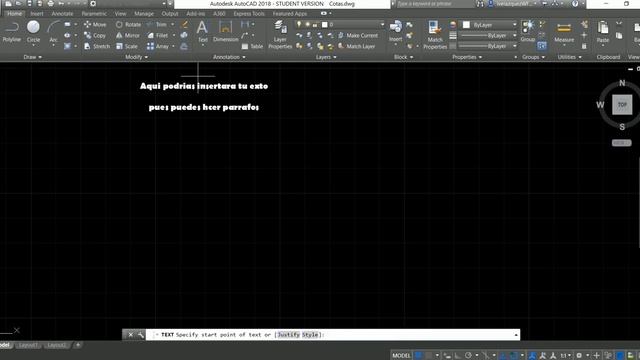This screenshot has width=640, height=360.
Task: Open command line customization wrench
Action: pos(141,335)
